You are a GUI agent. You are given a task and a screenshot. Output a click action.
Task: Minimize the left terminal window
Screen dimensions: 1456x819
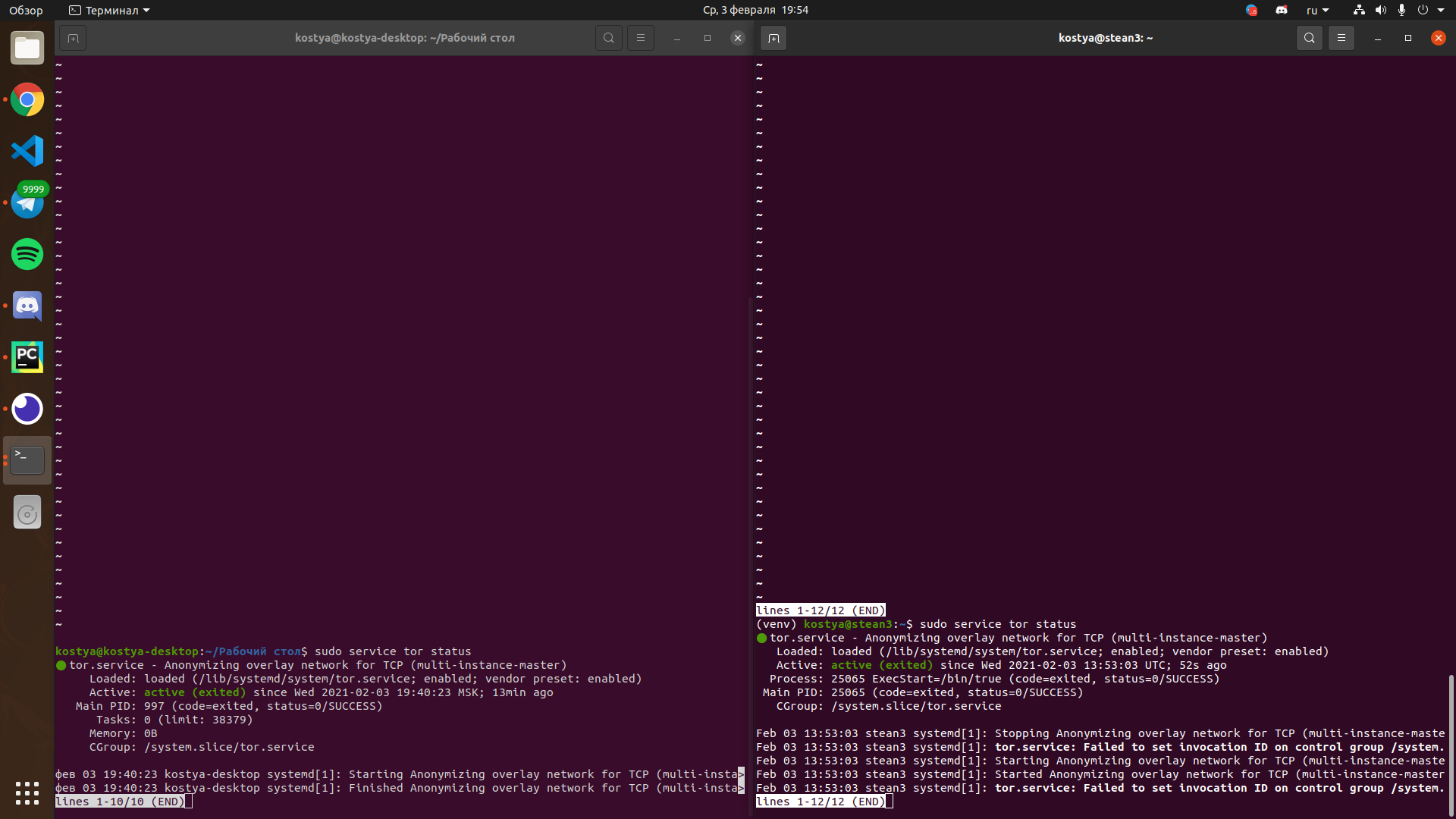[x=677, y=38]
